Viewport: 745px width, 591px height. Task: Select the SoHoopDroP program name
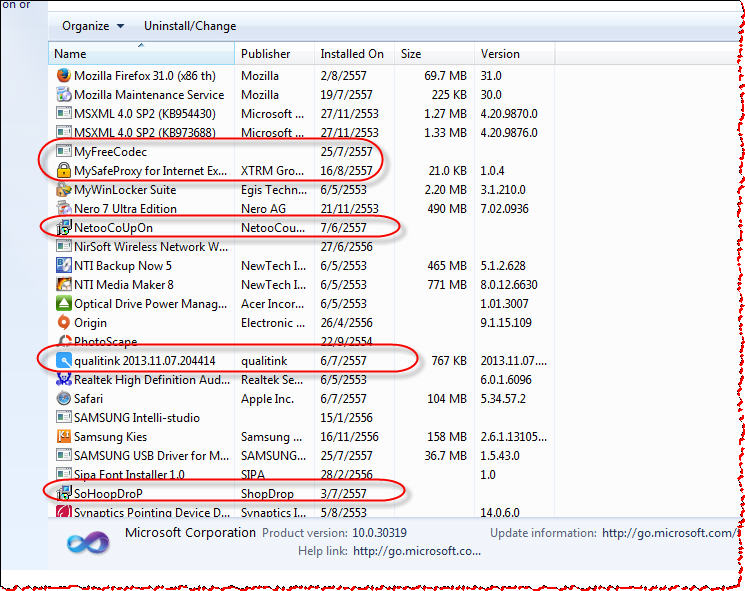click(x=108, y=494)
